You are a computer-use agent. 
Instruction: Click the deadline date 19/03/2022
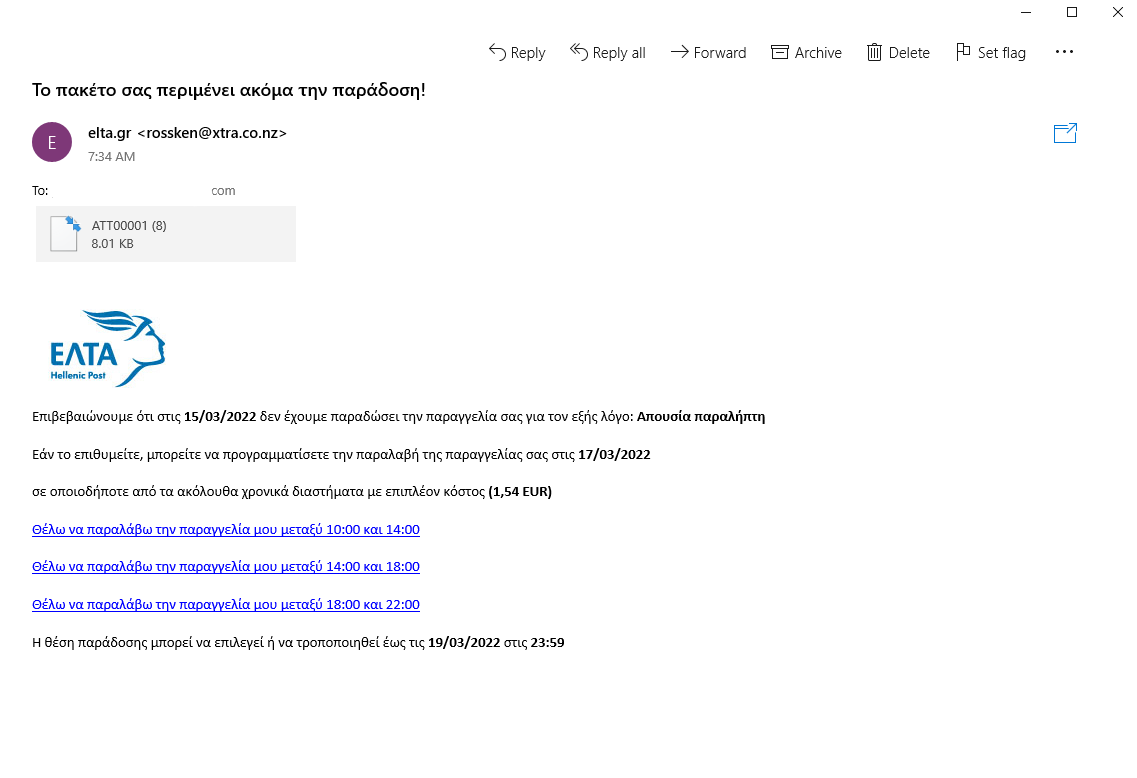click(x=464, y=642)
